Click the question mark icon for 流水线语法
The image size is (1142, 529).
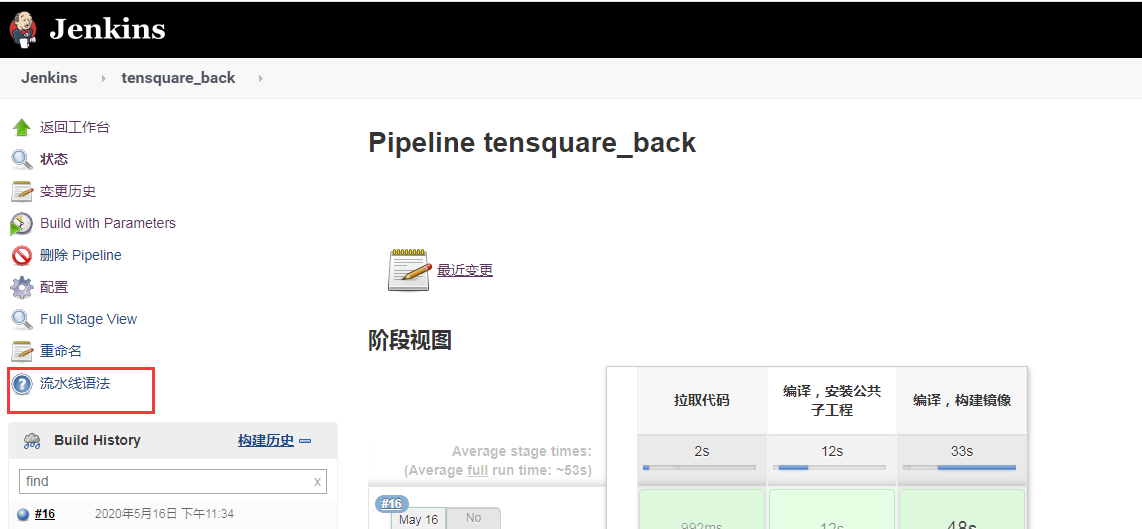[x=22, y=384]
